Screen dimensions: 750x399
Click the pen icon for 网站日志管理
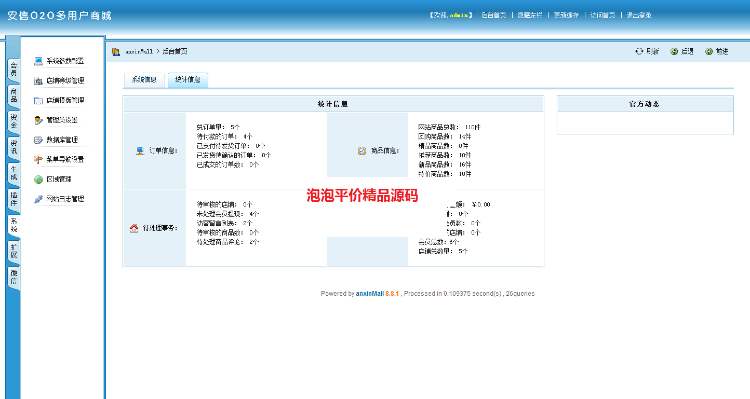[38, 199]
